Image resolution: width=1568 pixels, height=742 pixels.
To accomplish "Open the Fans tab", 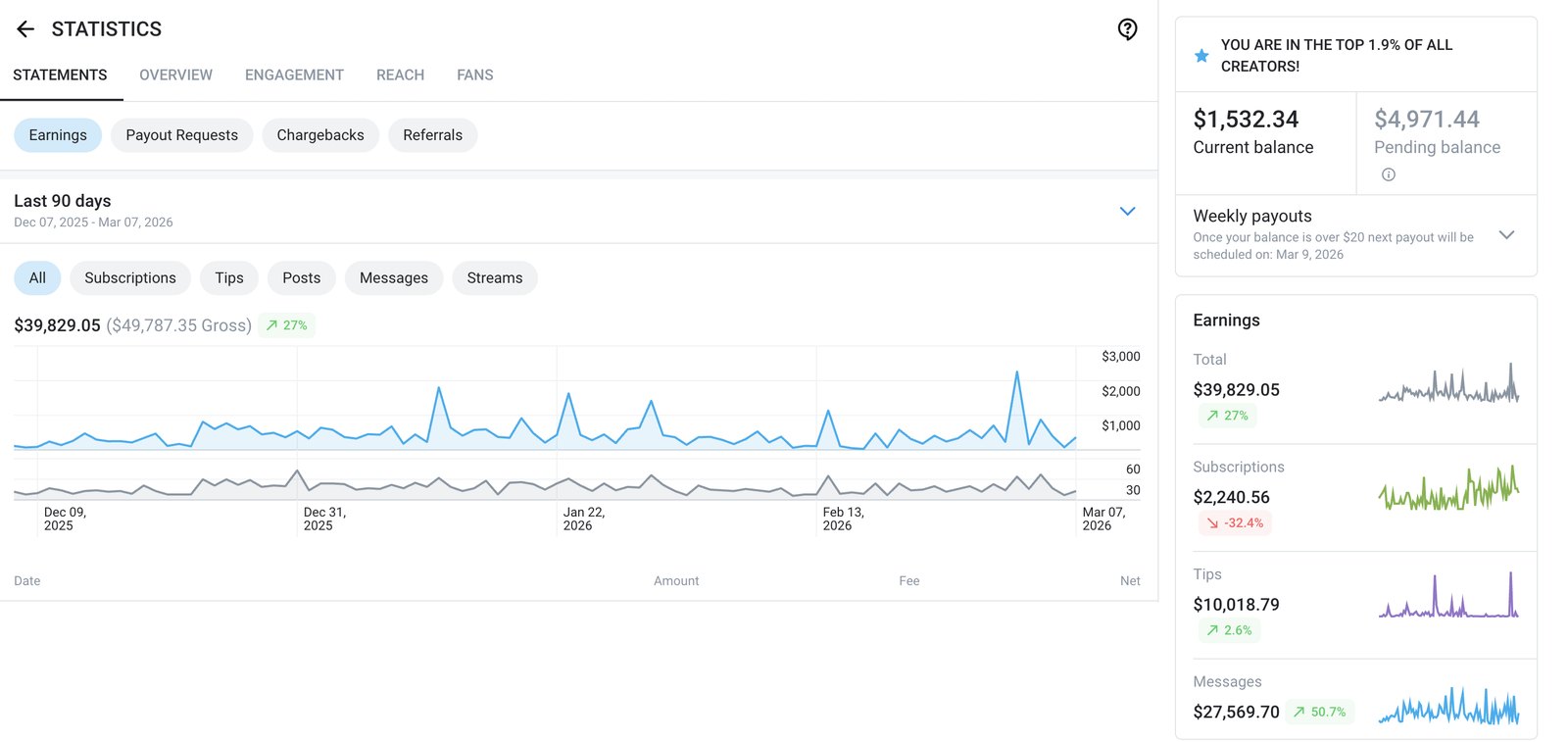I will pyautogui.click(x=475, y=75).
